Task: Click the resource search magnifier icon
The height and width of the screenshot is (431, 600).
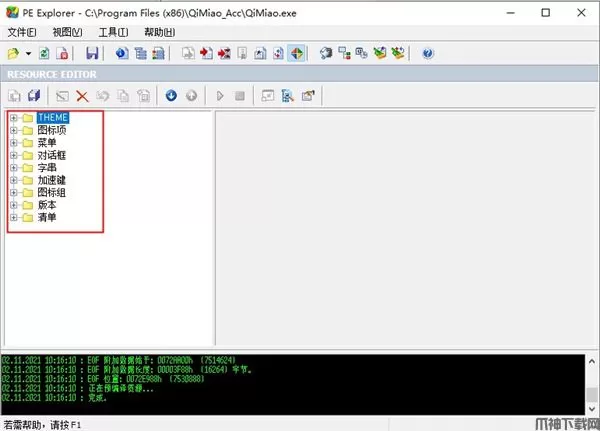Action: click(x=287, y=96)
